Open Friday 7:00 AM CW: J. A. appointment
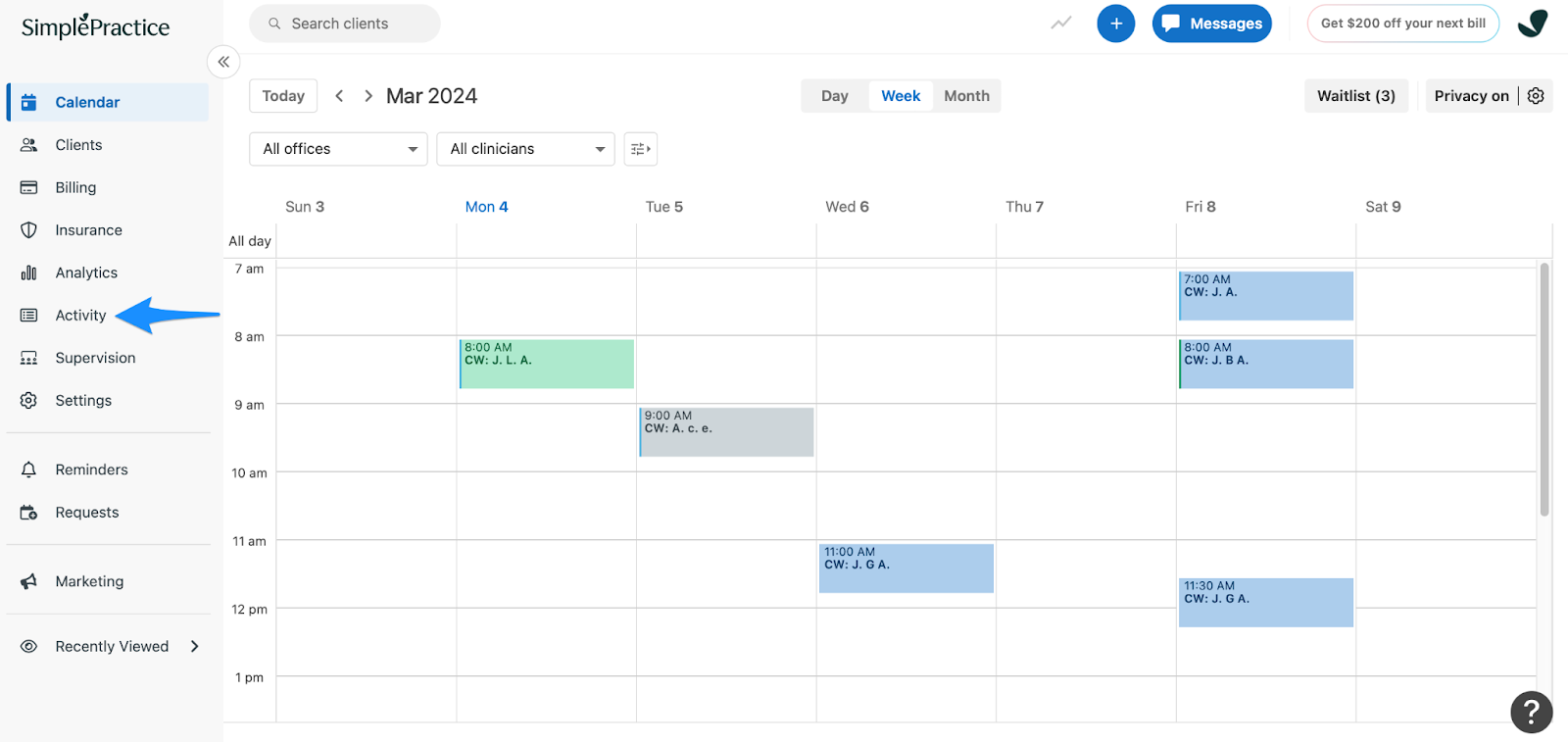The height and width of the screenshot is (742, 1568). (1266, 296)
